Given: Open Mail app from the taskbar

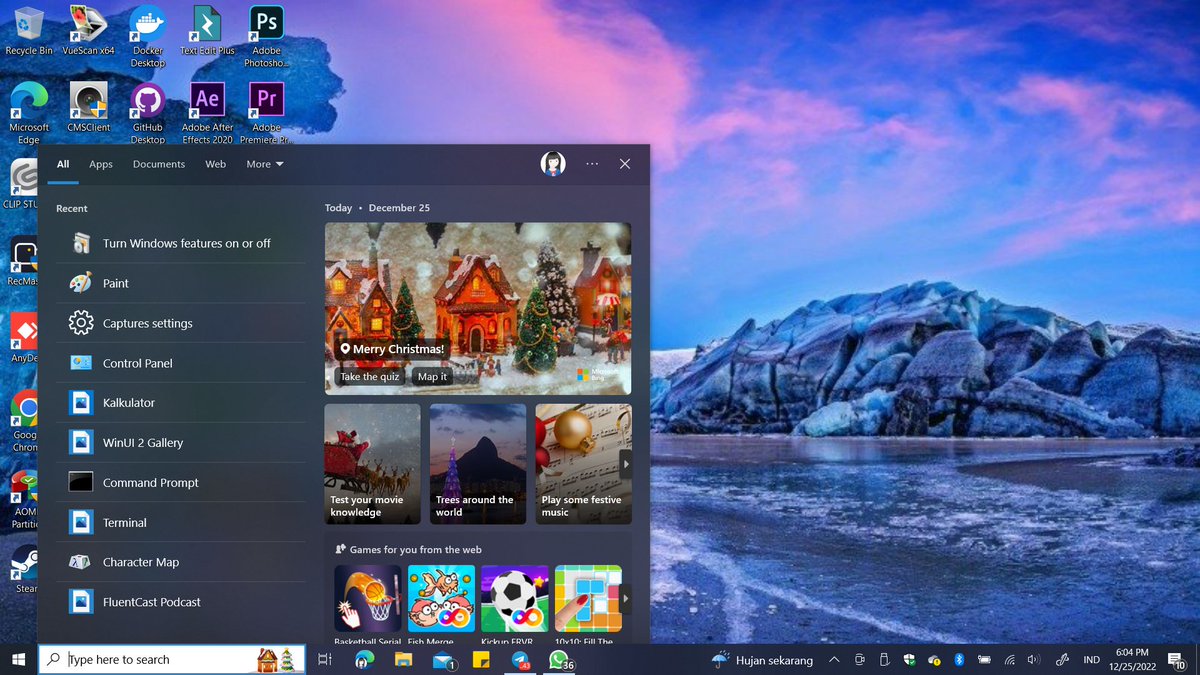Looking at the screenshot, I should pos(443,660).
